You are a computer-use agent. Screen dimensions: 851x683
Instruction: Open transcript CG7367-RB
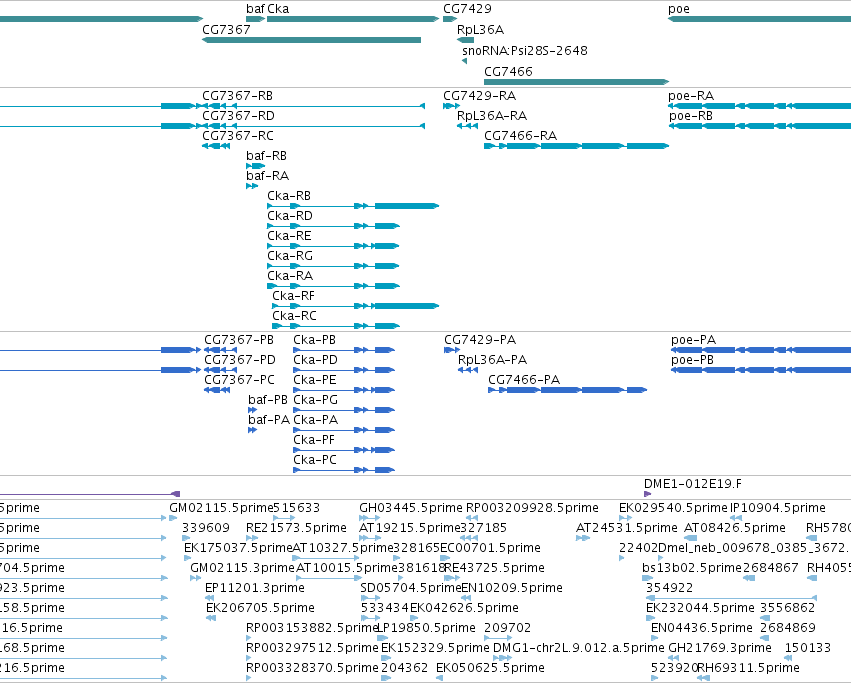[x=237, y=96]
